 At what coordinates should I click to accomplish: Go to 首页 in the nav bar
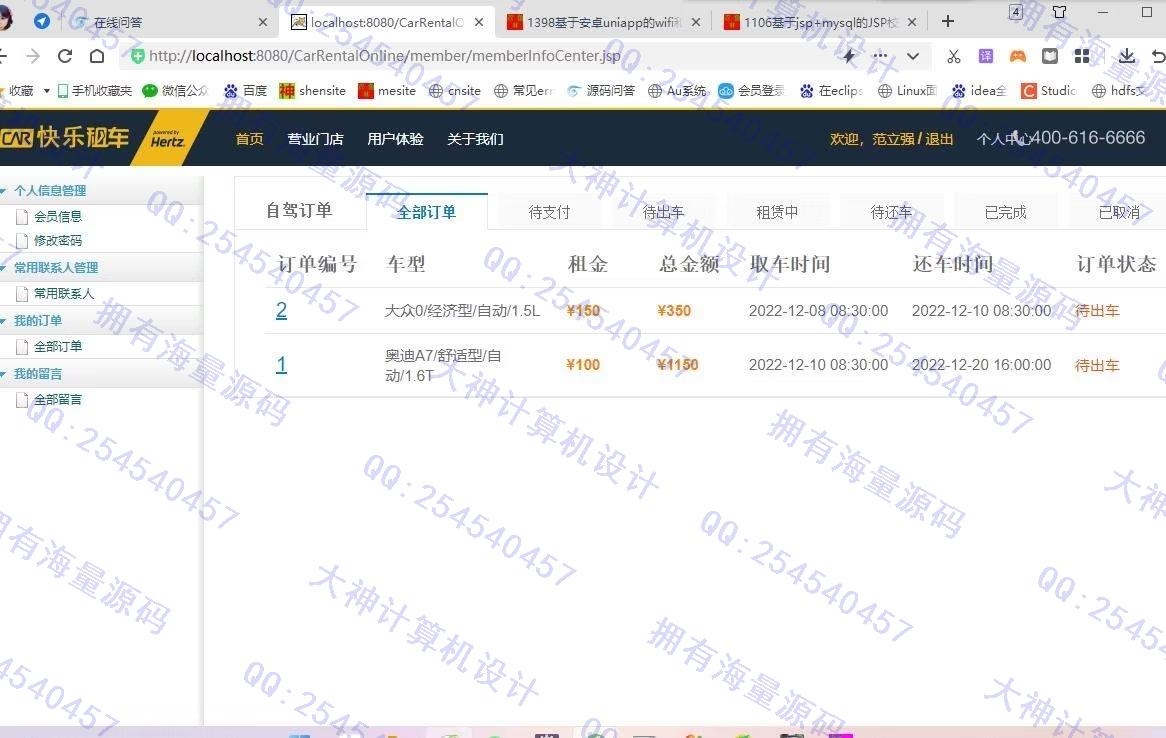tap(249, 139)
